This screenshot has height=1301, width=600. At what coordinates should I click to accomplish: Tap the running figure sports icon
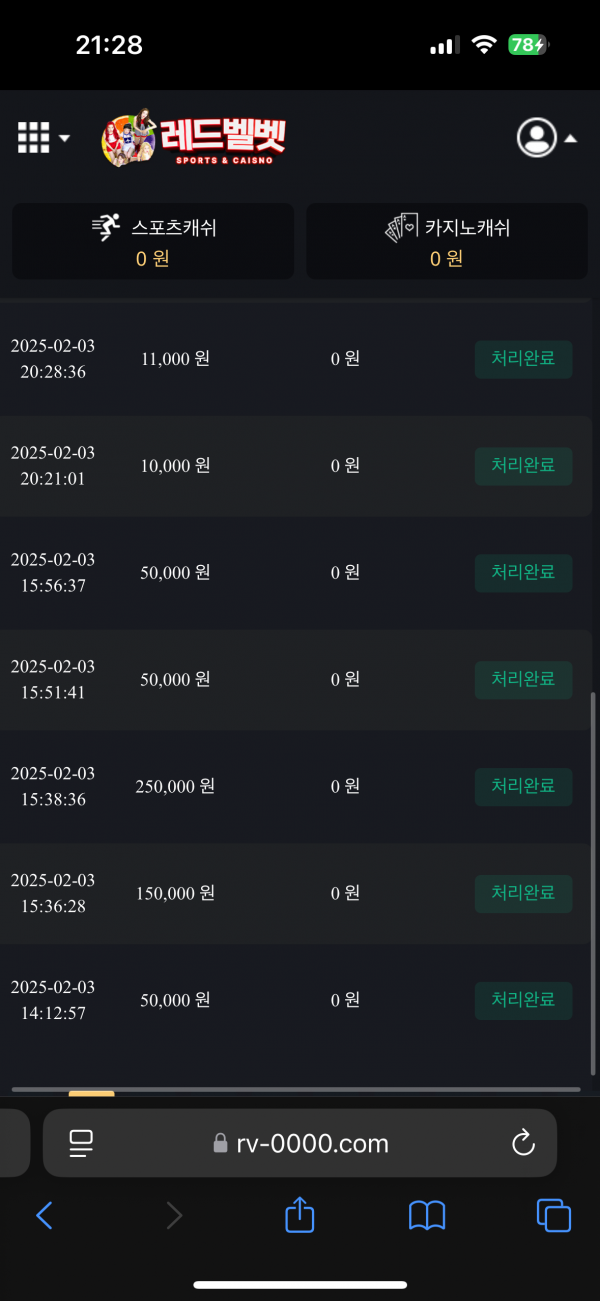(x=106, y=228)
